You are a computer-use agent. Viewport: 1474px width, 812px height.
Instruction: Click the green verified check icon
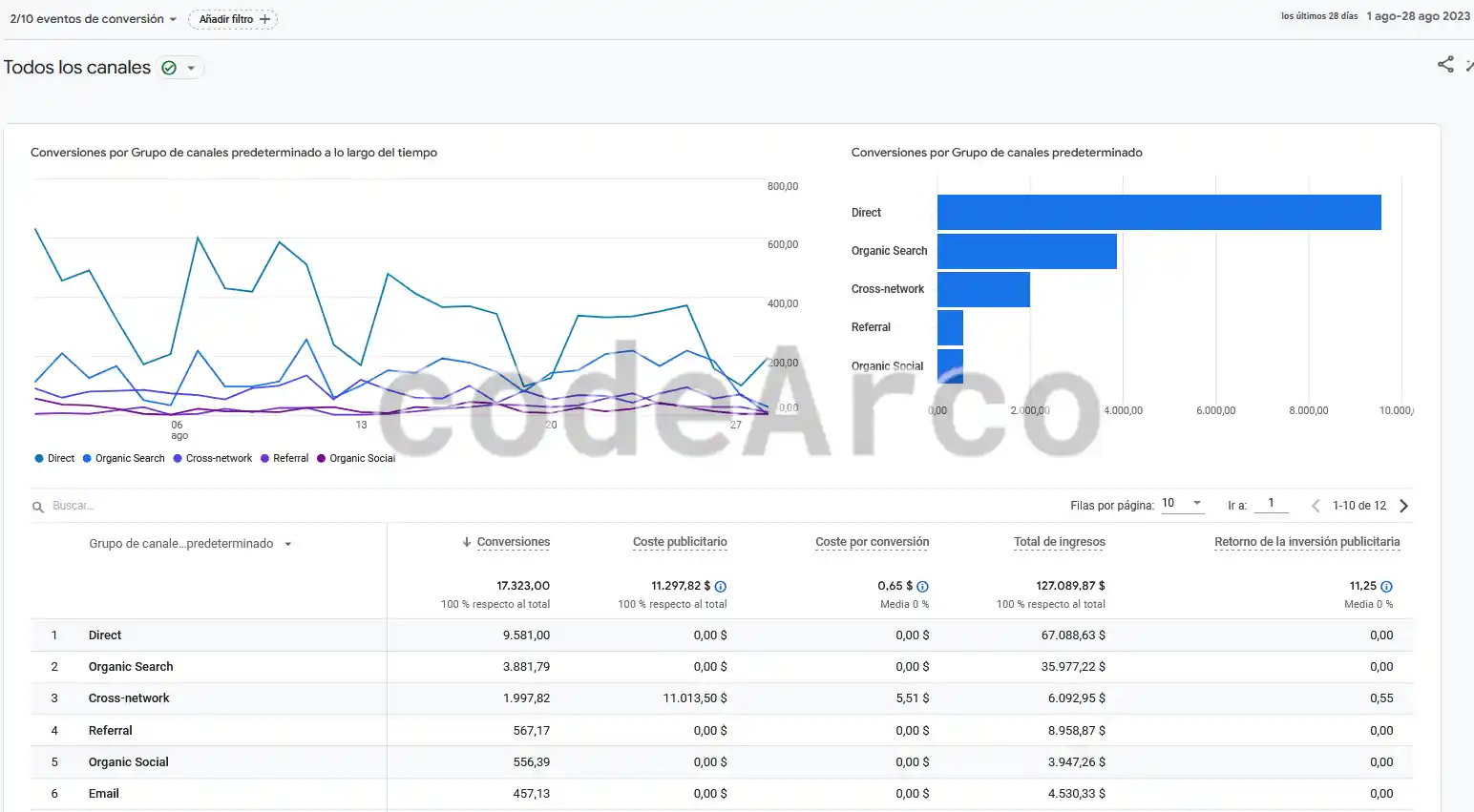pos(169,68)
